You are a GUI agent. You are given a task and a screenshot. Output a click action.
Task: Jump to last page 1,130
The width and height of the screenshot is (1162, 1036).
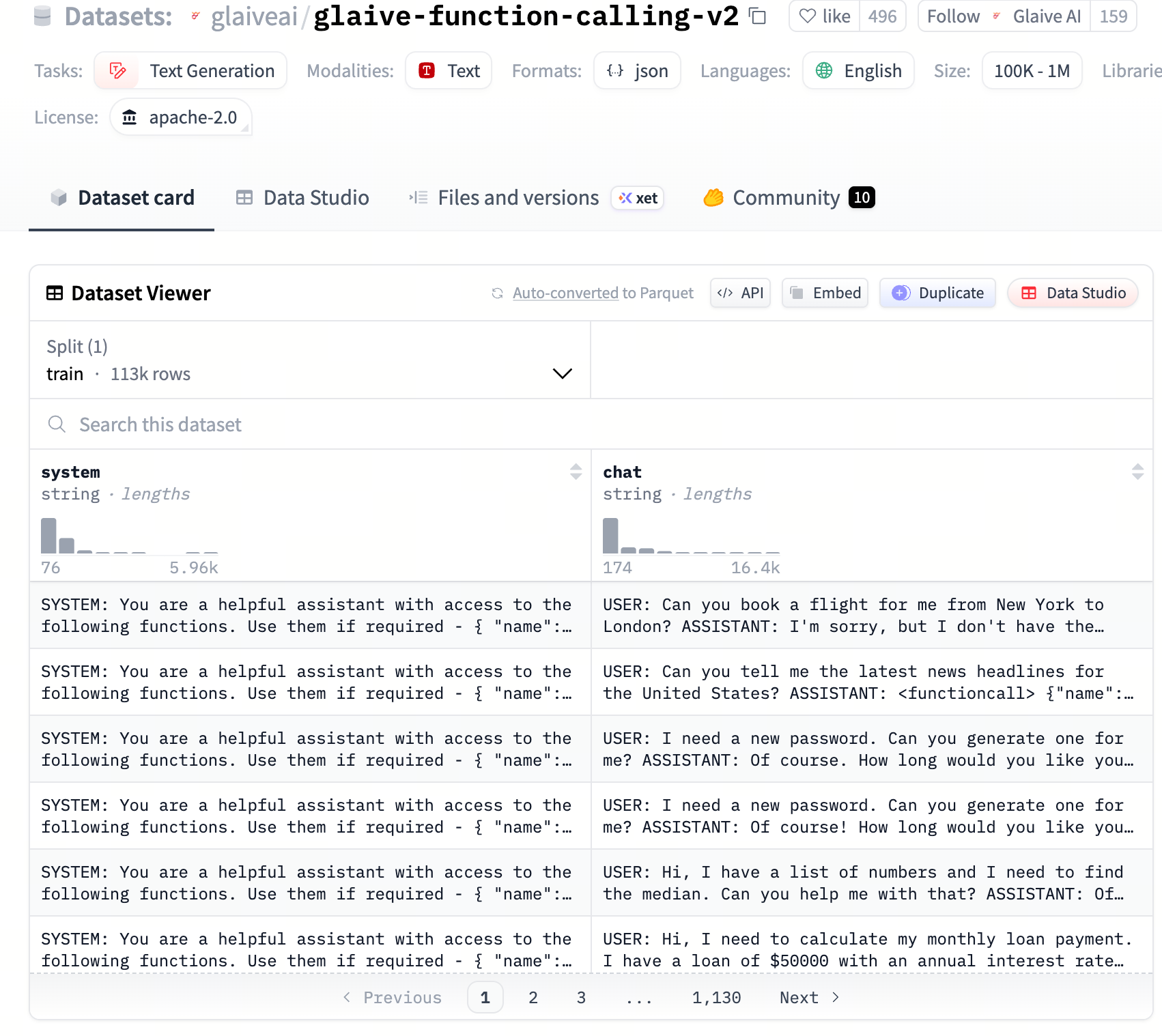coord(716,998)
